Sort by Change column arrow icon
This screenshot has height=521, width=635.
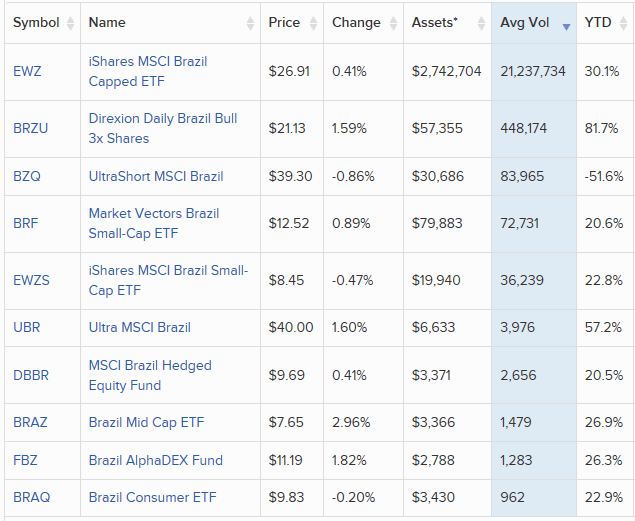(x=393, y=23)
